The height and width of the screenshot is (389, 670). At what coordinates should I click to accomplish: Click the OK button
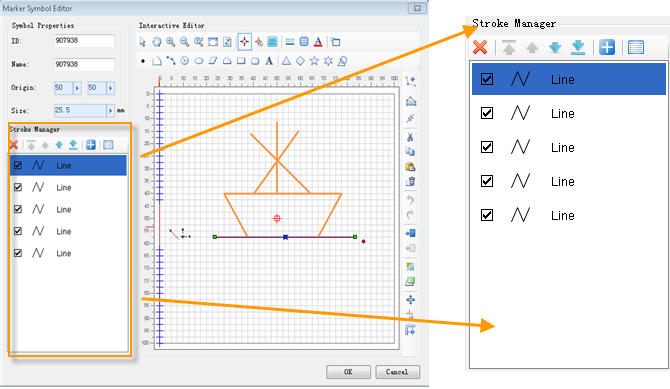click(x=348, y=372)
